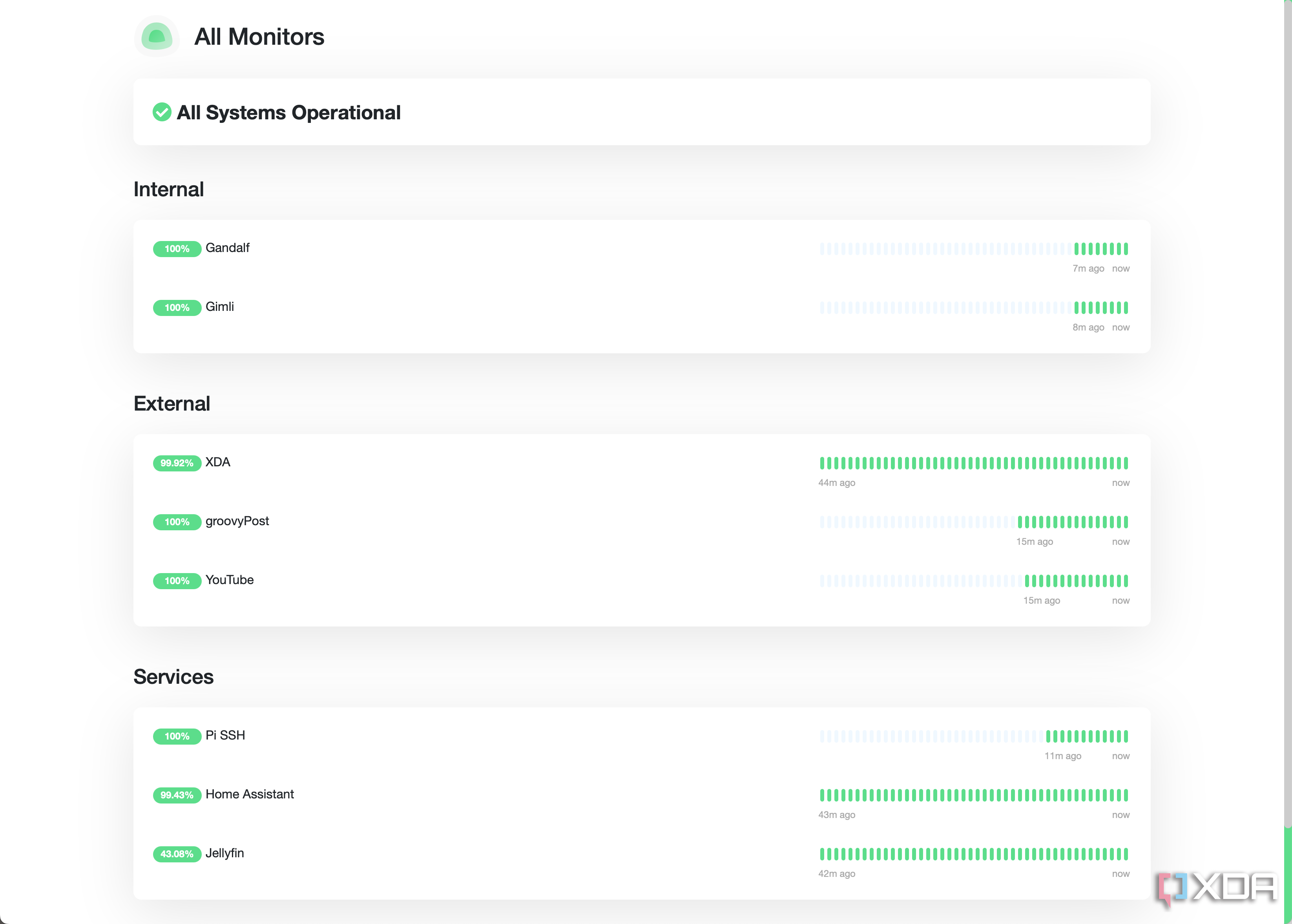Click the Jellyfin heartbeat bar

pos(974,854)
